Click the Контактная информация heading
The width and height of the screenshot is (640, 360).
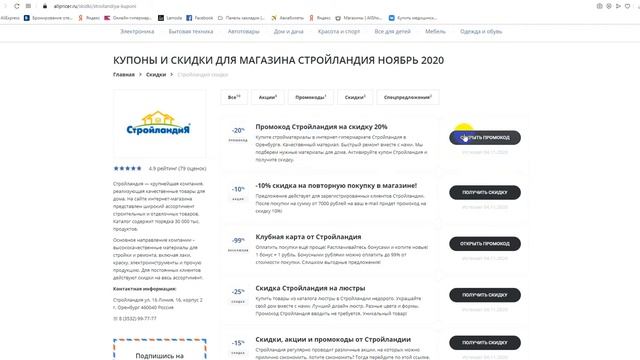point(144,289)
